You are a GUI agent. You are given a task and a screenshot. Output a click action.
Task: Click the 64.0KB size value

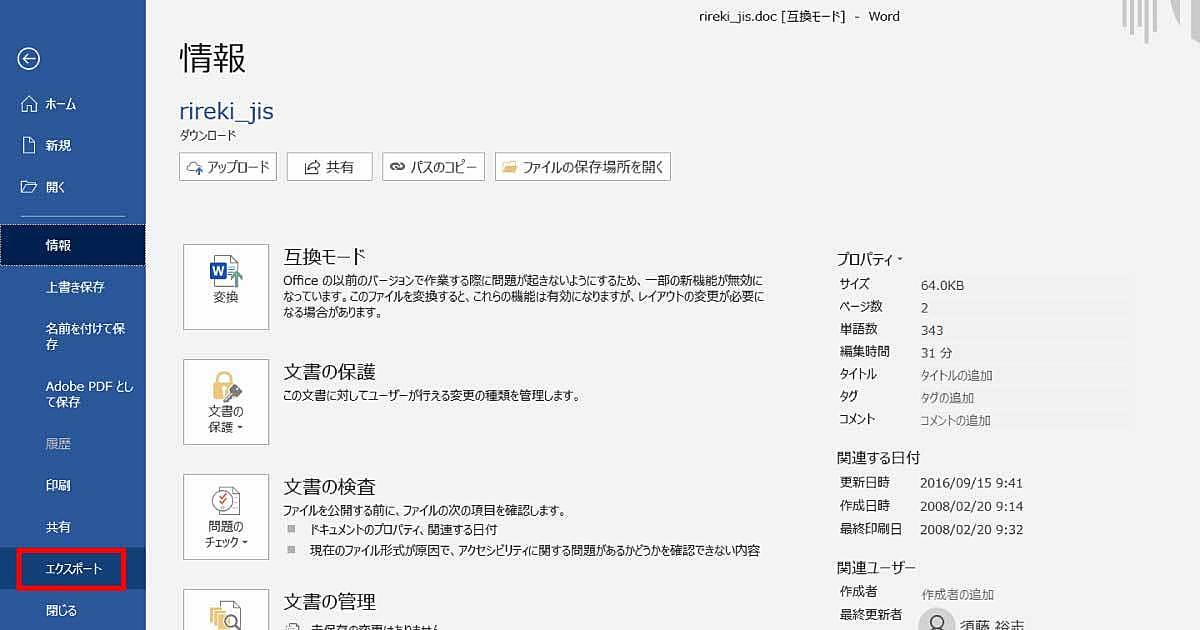pyautogui.click(x=942, y=285)
